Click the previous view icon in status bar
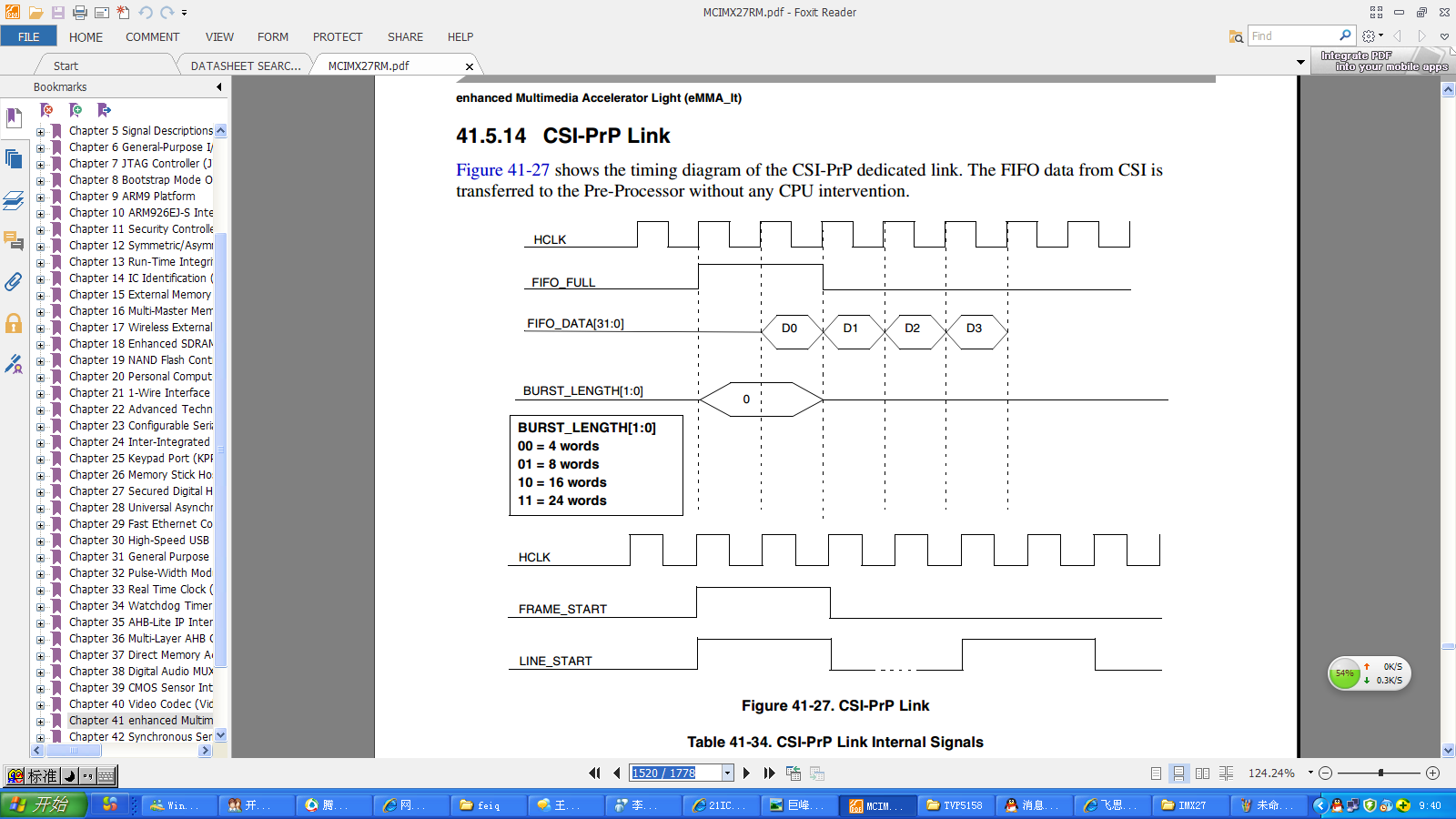 [x=794, y=773]
